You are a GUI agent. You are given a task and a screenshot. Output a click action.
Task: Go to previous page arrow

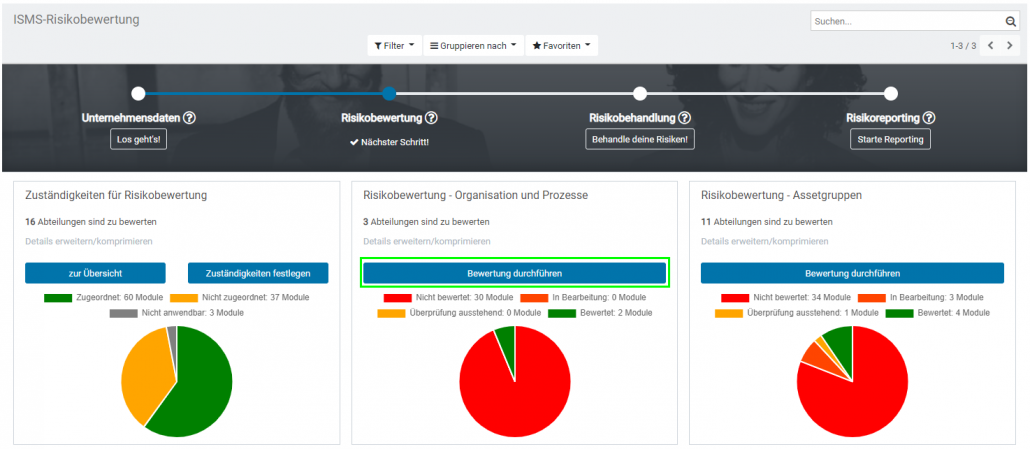(x=990, y=46)
